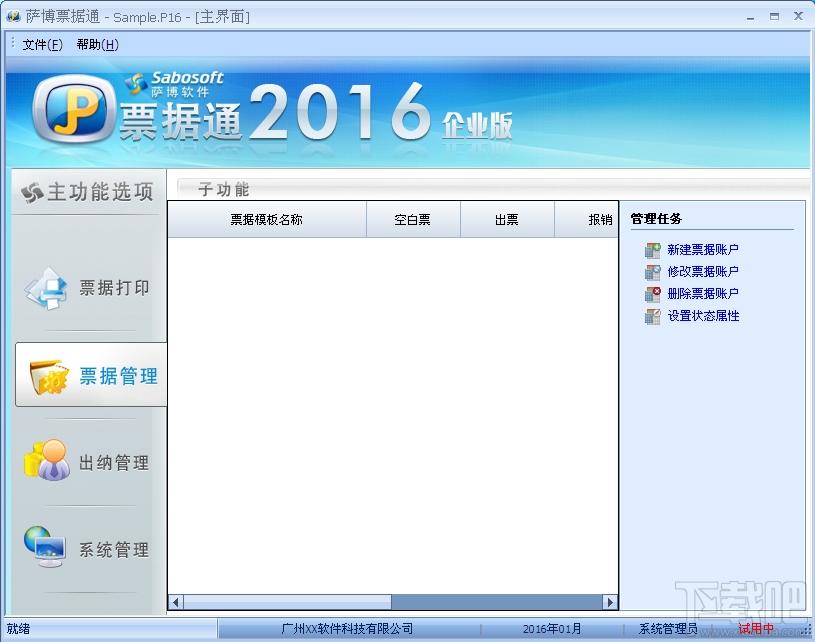Screen dimensions: 815x642
Task: Click status bar user 系统管理员
Action: (668, 629)
